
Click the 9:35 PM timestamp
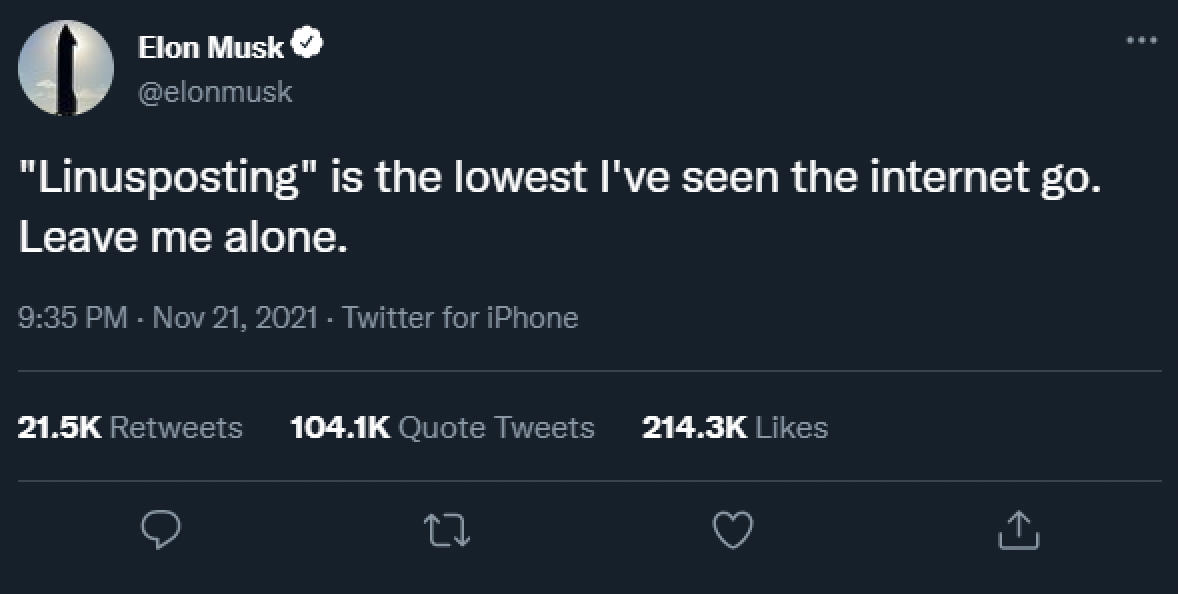click(73, 318)
